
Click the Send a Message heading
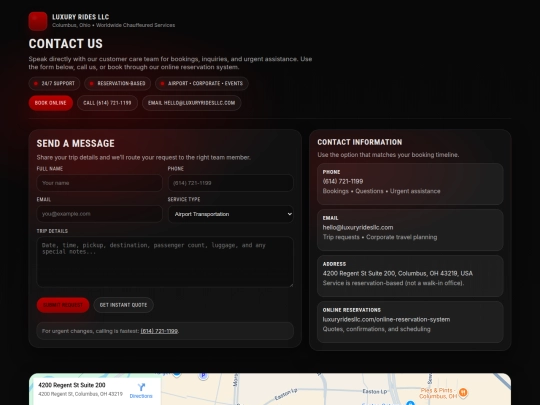pyautogui.click(x=75, y=143)
